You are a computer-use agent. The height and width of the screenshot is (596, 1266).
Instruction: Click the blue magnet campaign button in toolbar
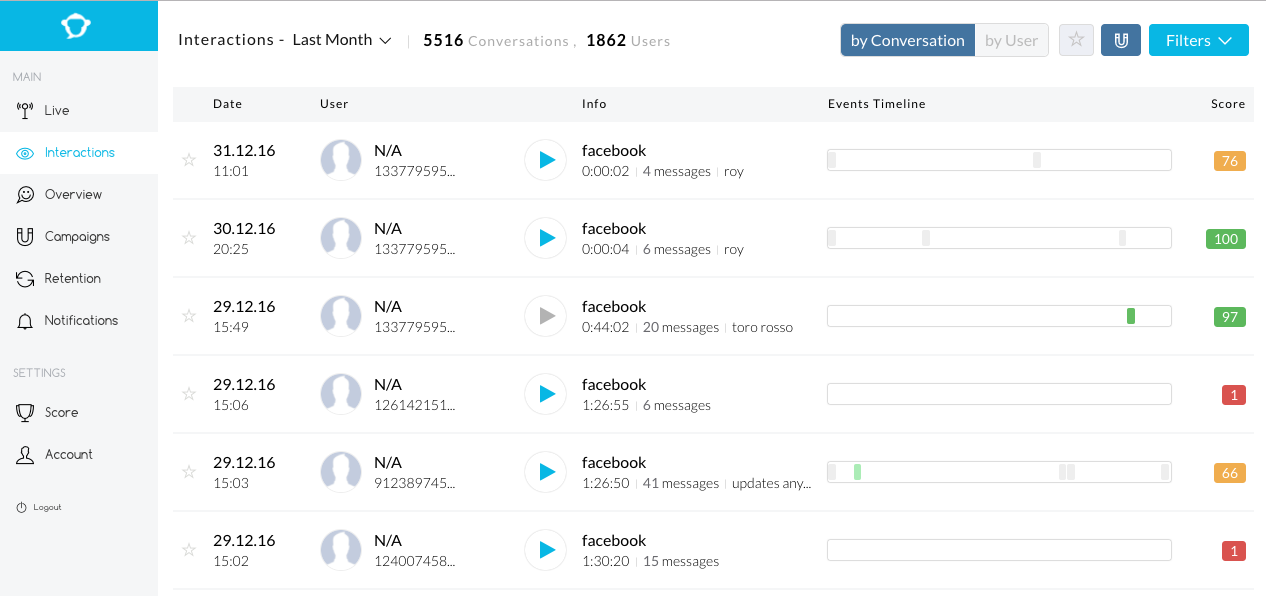click(1121, 40)
